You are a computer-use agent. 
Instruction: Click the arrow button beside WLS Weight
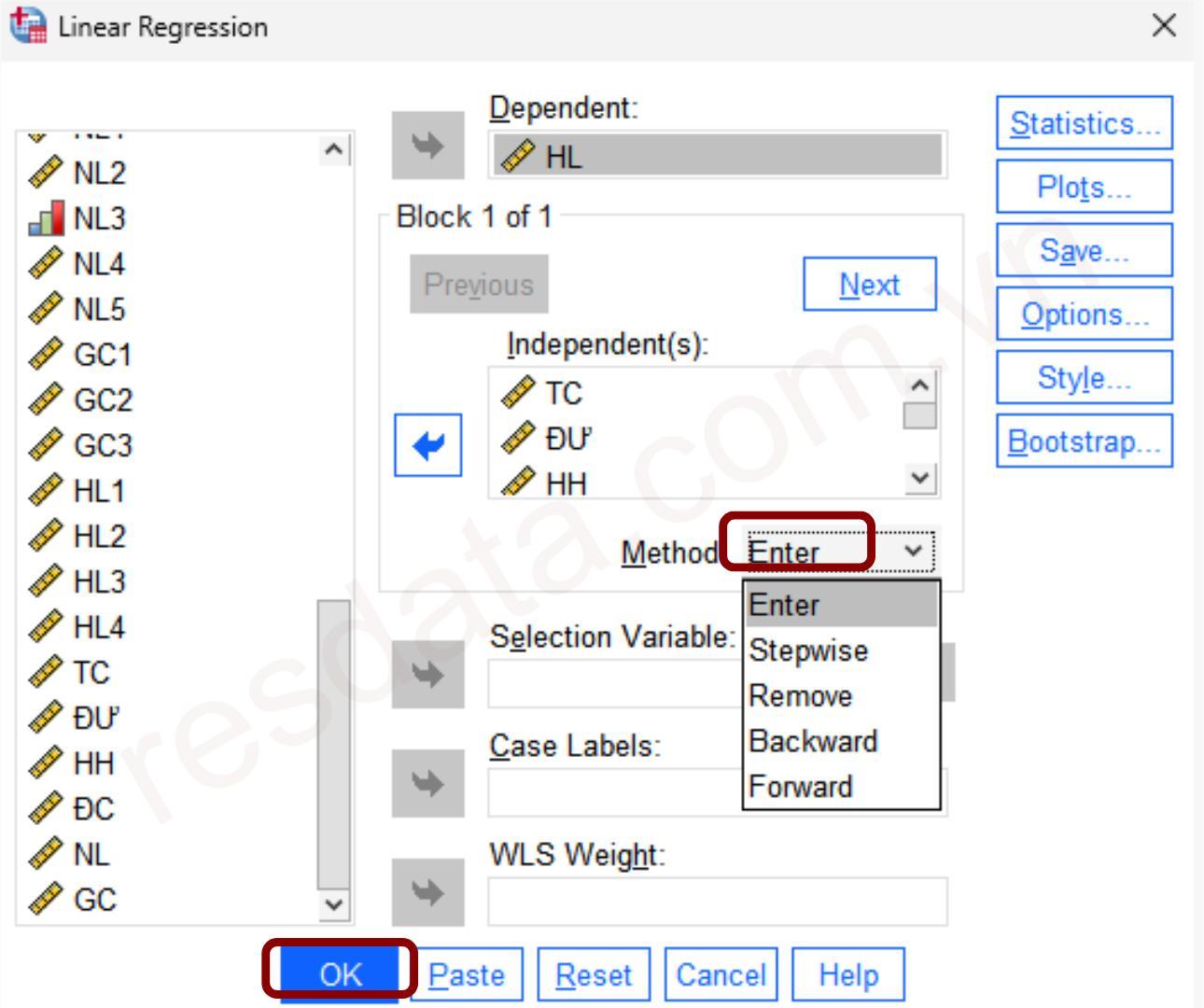click(x=427, y=892)
